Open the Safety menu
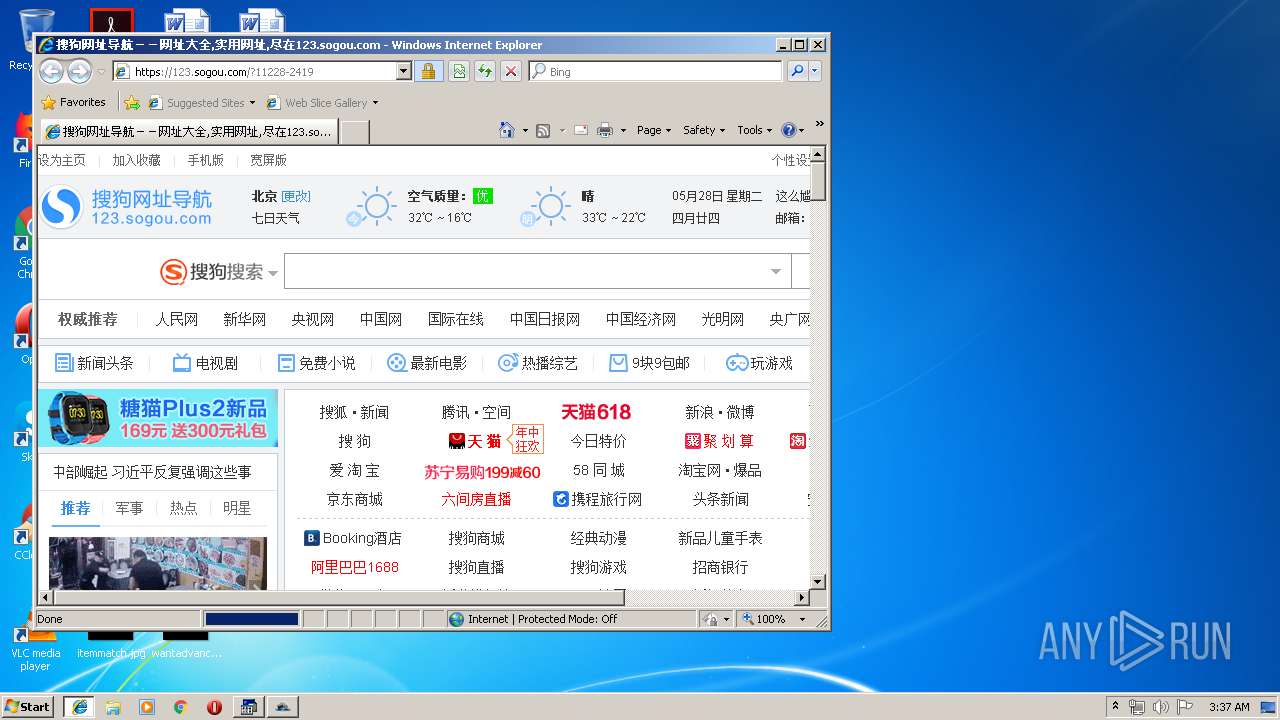Viewport: 1280px width, 720px height. tap(704, 130)
